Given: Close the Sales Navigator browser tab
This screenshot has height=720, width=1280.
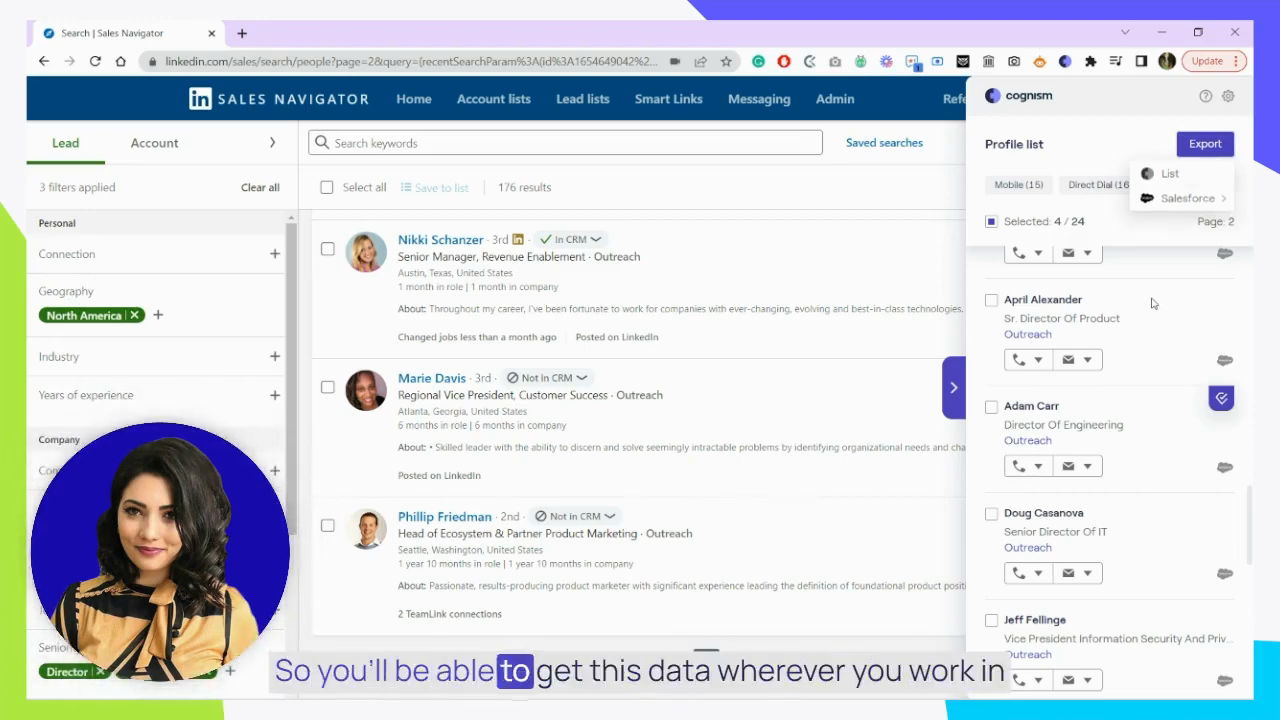Looking at the screenshot, I should point(212,33).
